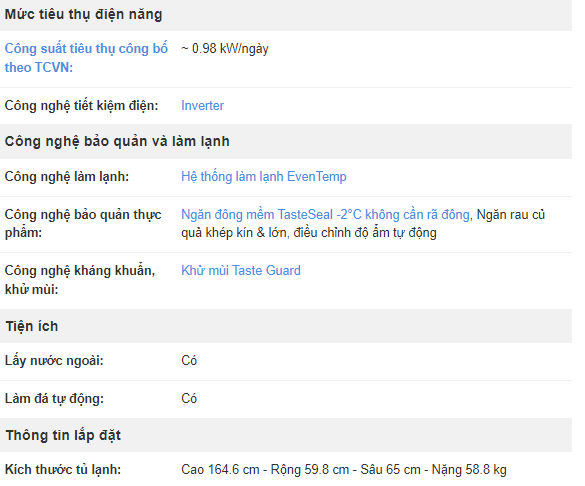
Task: Click the 'Có' value beside Lấy nước ngoài
Action: point(189,361)
